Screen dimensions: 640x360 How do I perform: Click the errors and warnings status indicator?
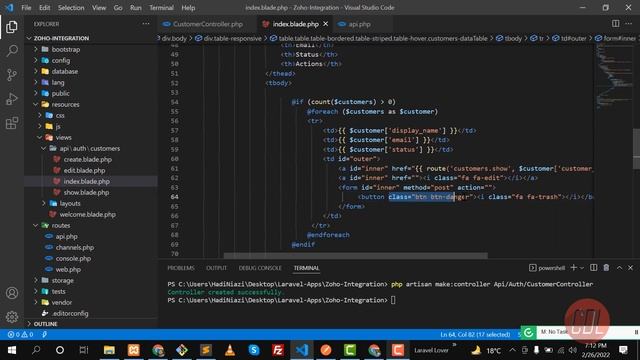point(20,334)
